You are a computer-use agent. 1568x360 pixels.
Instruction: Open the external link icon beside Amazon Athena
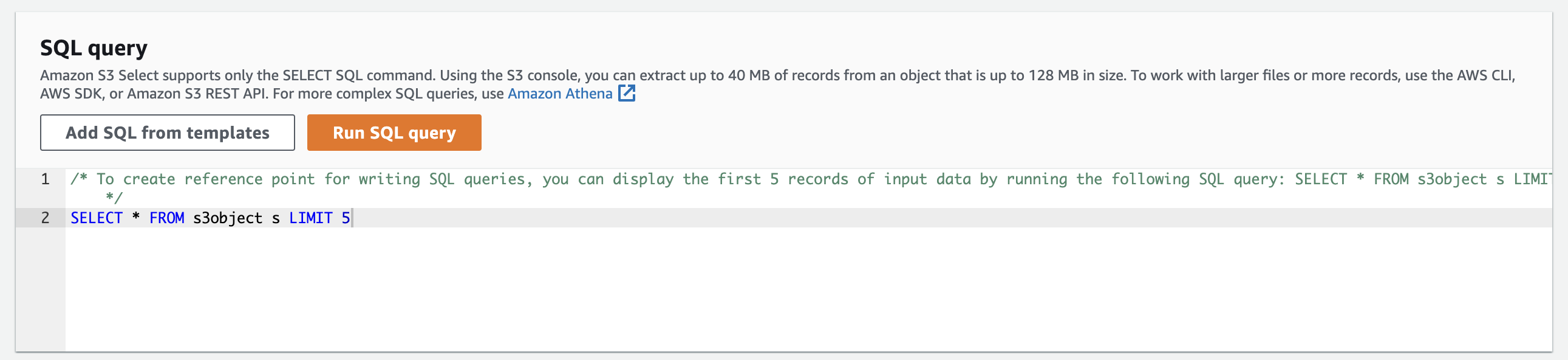tap(626, 93)
